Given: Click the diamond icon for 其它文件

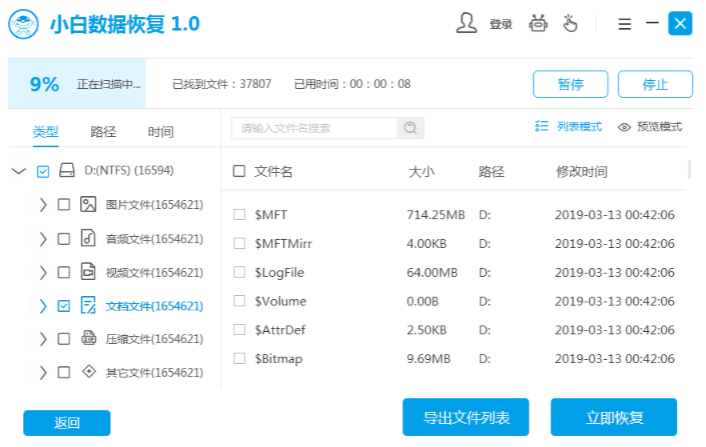Looking at the screenshot, I should pos(89,371).
